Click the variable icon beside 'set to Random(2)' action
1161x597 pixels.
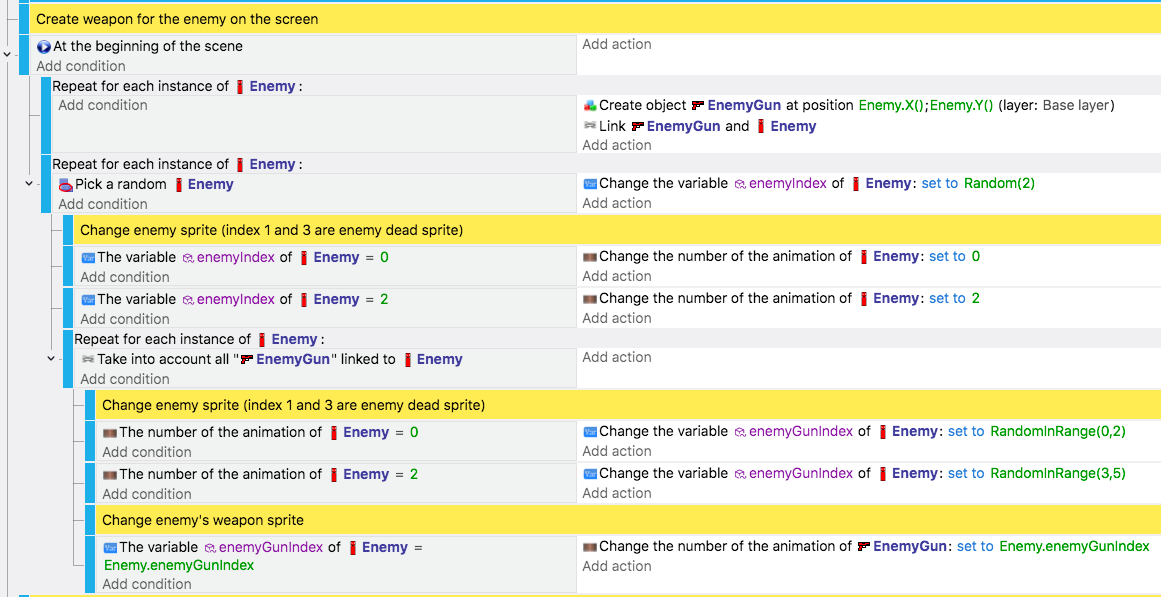point(590,184)
